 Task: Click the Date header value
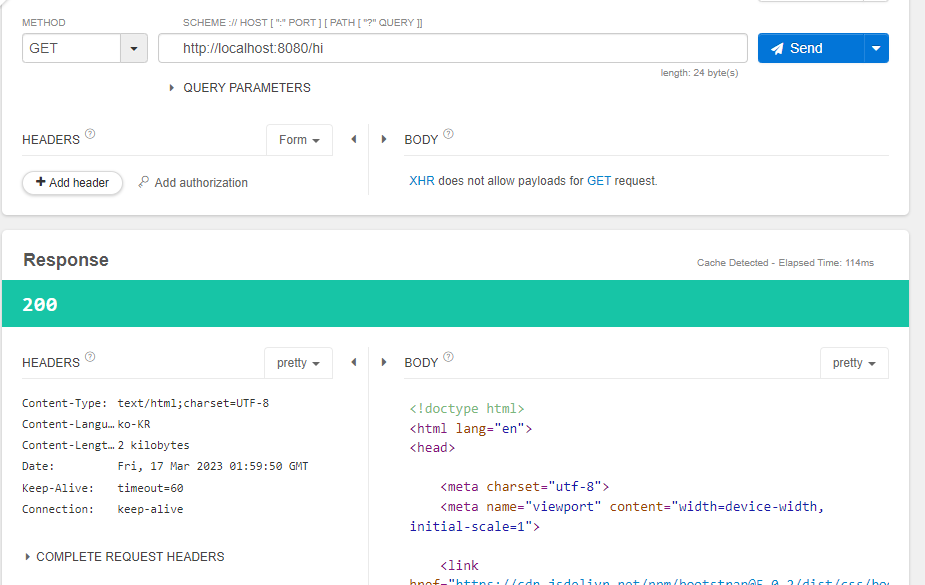pyautogui.click(x=213, y=466)
